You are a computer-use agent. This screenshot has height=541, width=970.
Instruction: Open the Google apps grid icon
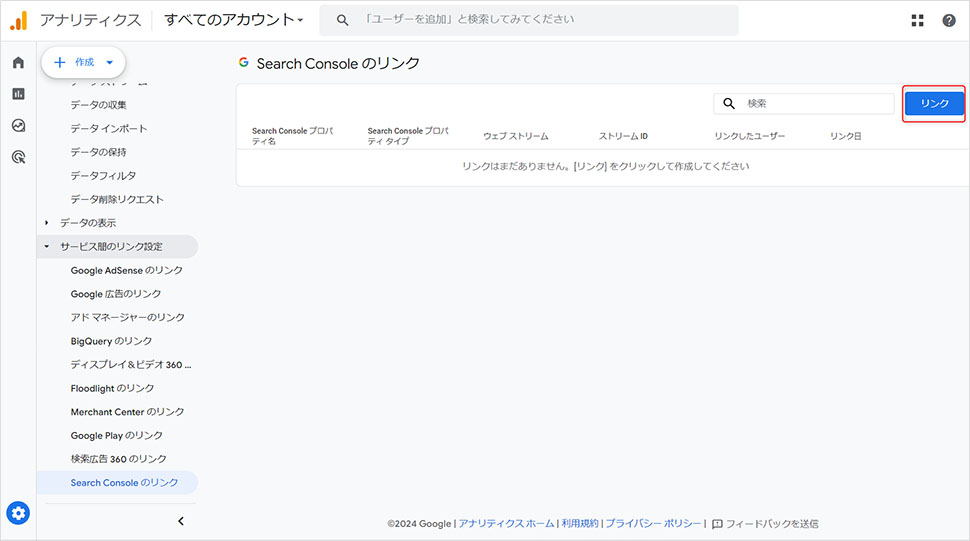point(917,20)
